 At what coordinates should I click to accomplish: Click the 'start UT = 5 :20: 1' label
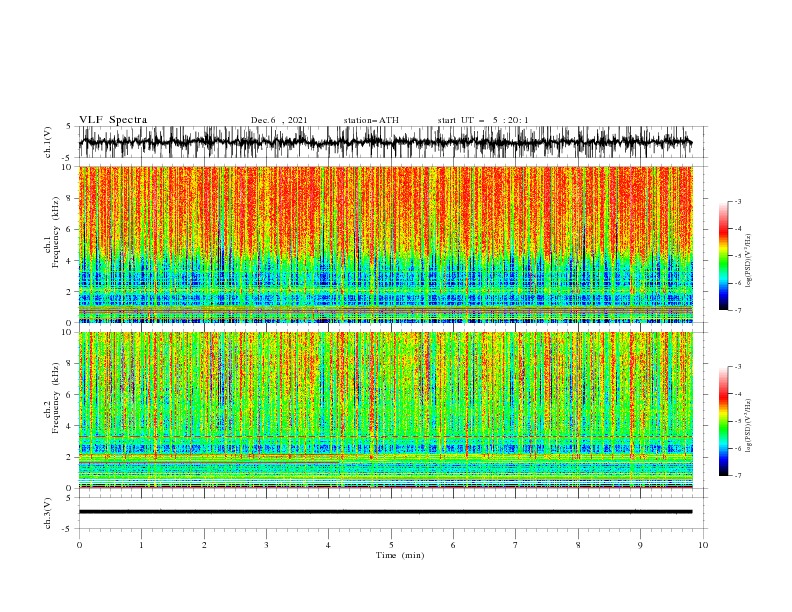[x=483, y=120]
